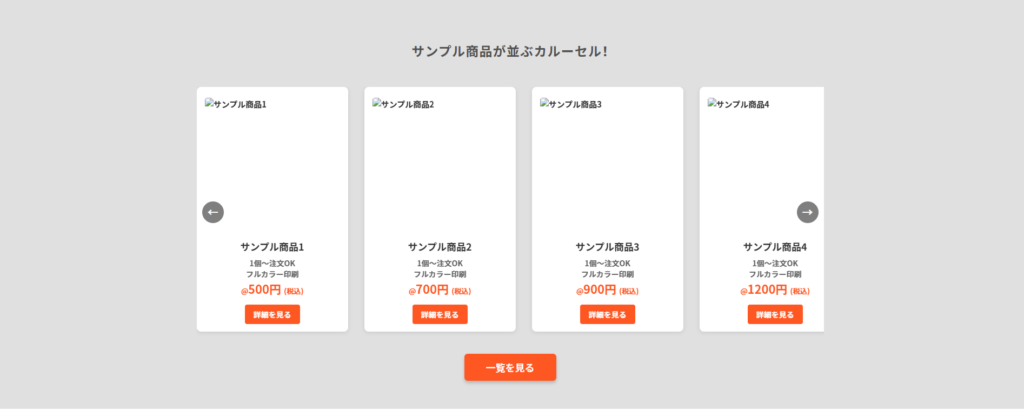Screen dimensions: 1024x411
Task: Open details for サンプル商品1
Action: (x=272, y=314)
